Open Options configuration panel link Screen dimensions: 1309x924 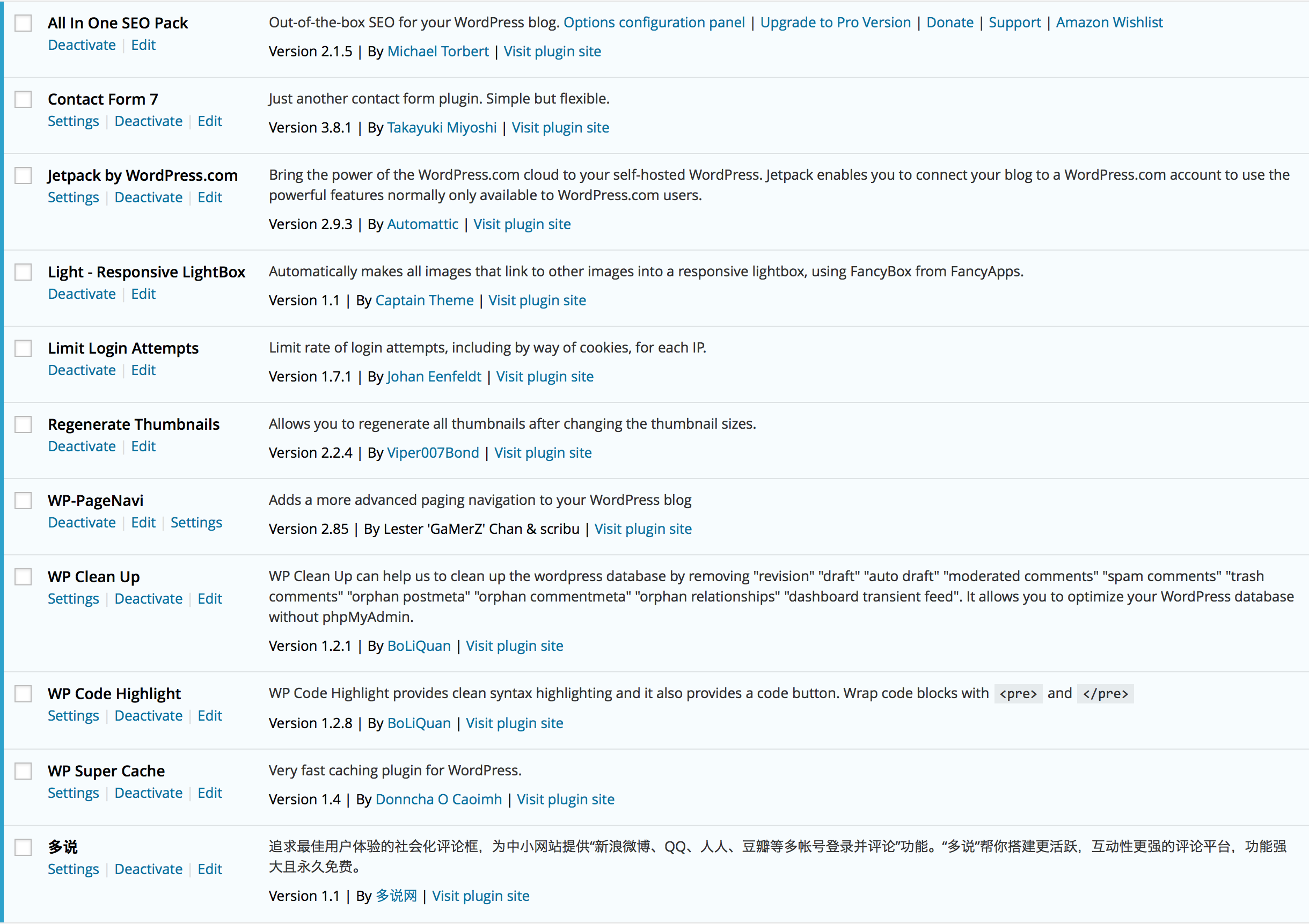pyautogui.click(x=654, y=22)
